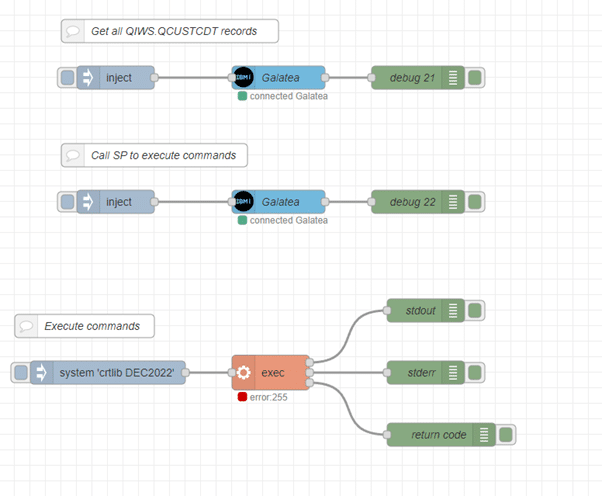Image resolution: width=602 pixels, height=496 pixels.
Task: Toggle the return code debug output
Action: coord(505,434)
